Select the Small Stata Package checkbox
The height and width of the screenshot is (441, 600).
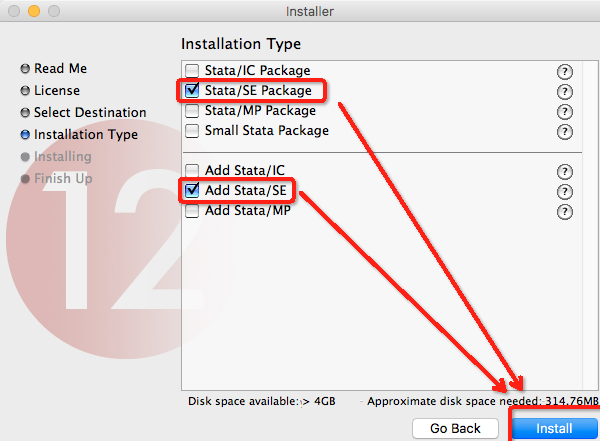[192, 131]
